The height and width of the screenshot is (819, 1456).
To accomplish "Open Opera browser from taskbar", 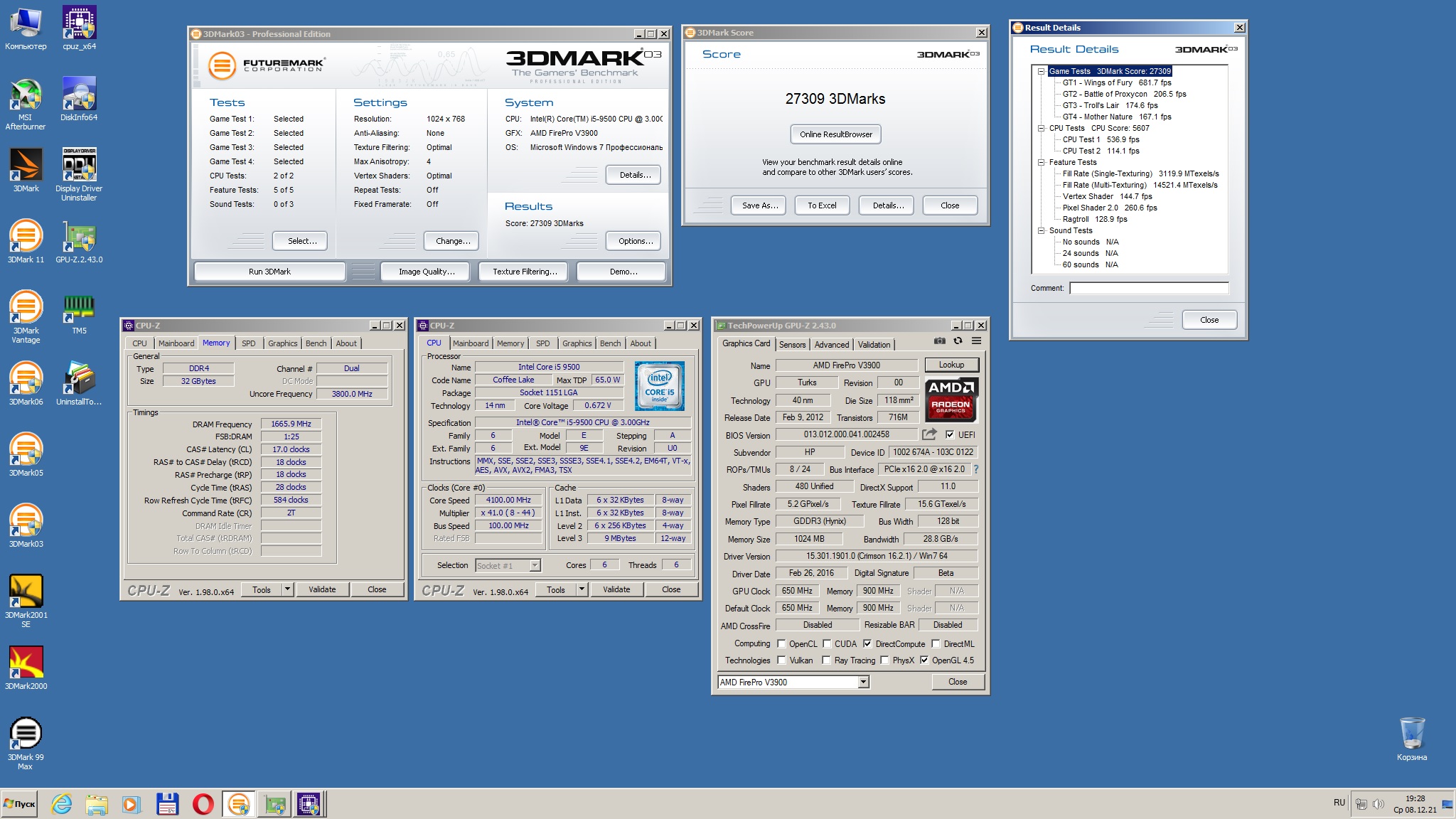I will [203, 804].
